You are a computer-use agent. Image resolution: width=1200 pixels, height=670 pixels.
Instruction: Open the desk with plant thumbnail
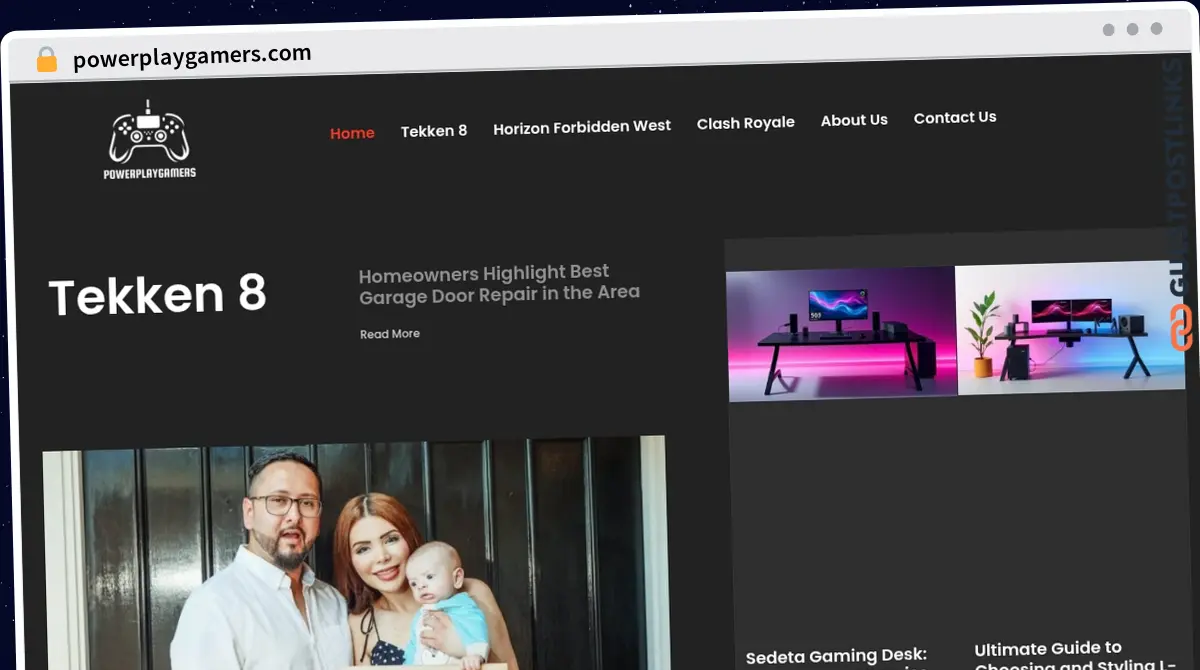click(x=1070, y=328)
